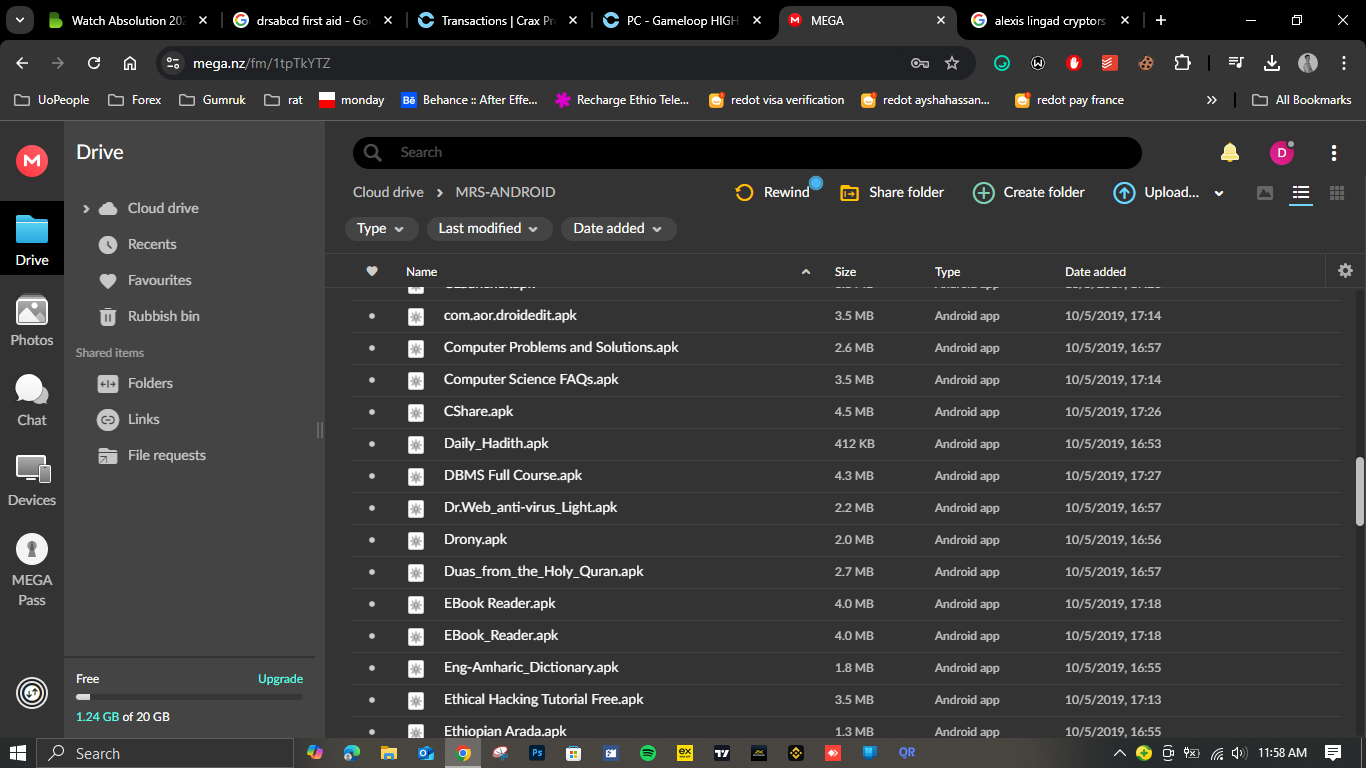Toggle favourite dot for Daily_Hadith.apk
1366x768 pixels.
(372, 444)
